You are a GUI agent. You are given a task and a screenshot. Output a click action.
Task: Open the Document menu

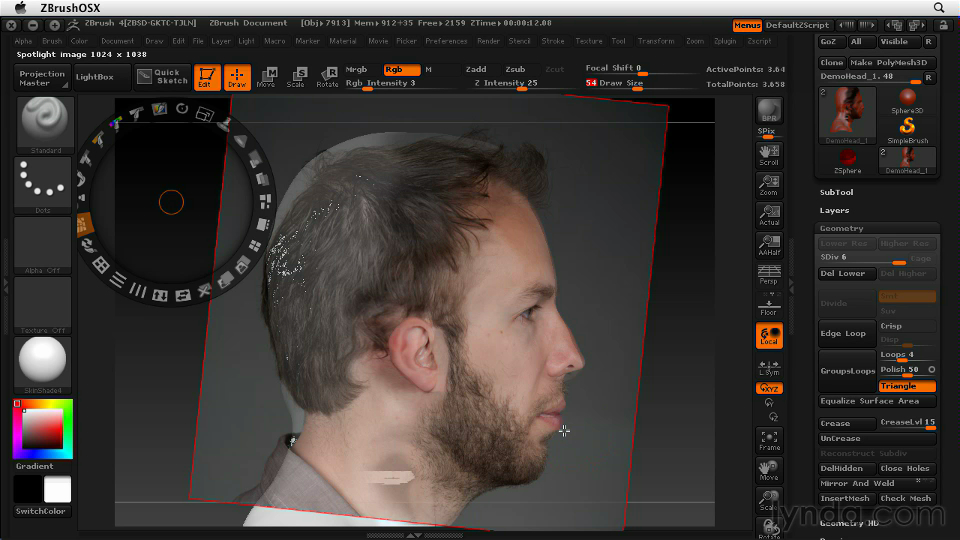click(118, 41)
